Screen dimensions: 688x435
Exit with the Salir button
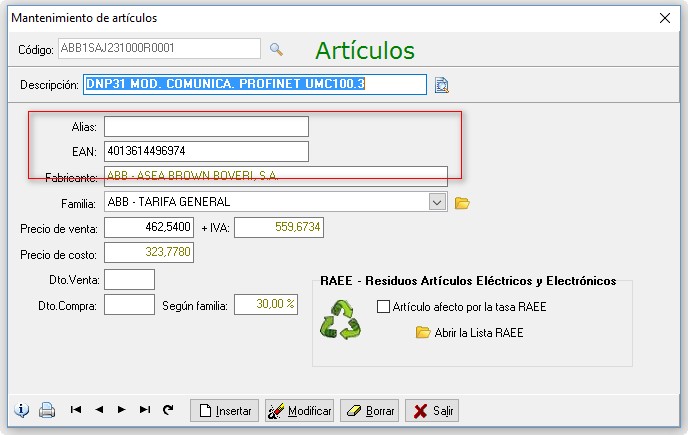pos(432,411)
